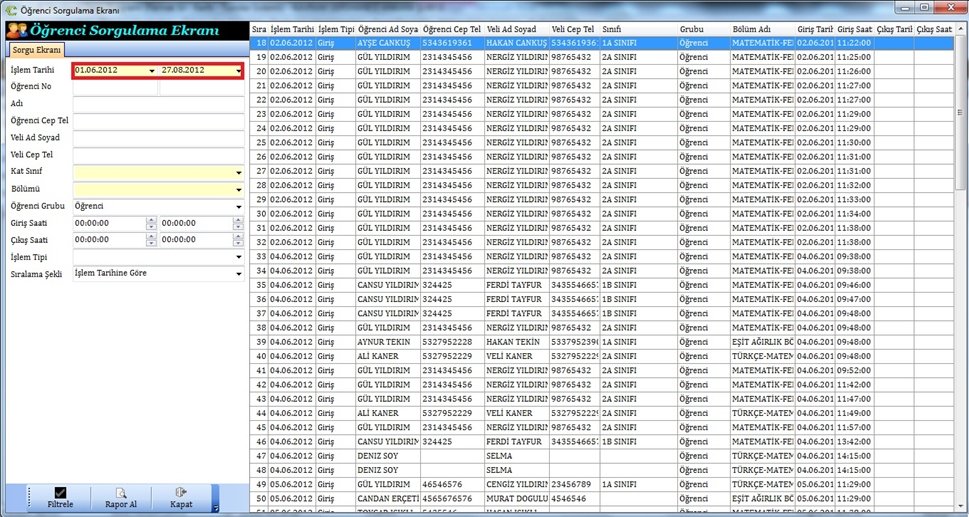Click the app icon in the title bar
The image size is (969, 517).
(9, 7)
